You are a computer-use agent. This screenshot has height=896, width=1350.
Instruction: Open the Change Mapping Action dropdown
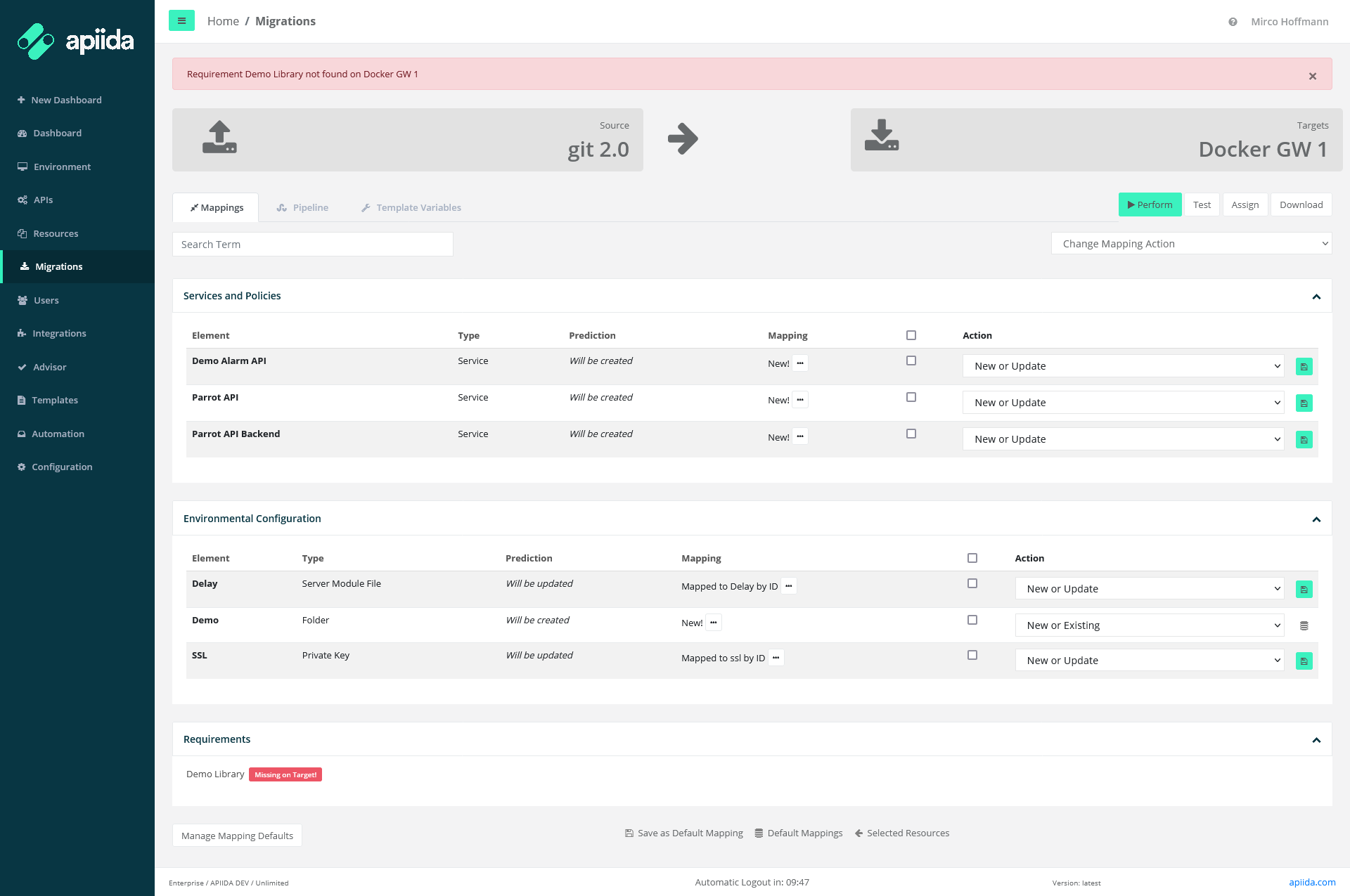1191,244
